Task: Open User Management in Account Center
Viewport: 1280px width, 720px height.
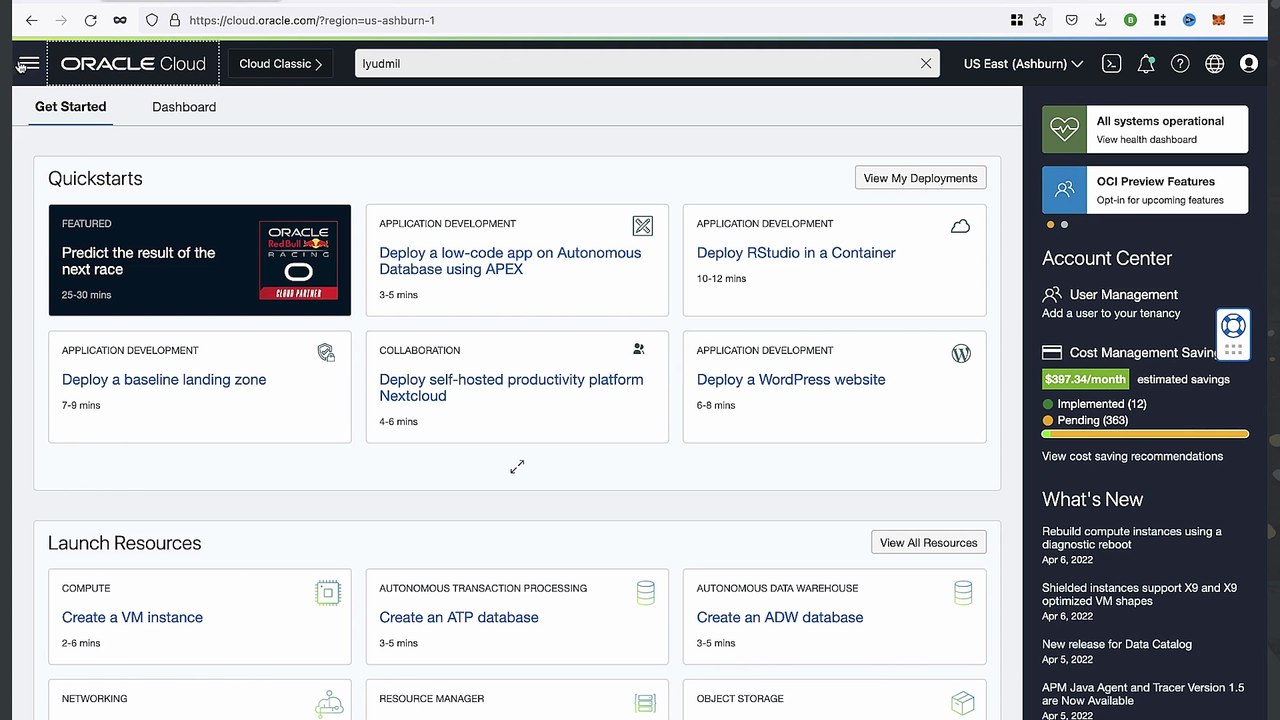Action: [1123, 295]
